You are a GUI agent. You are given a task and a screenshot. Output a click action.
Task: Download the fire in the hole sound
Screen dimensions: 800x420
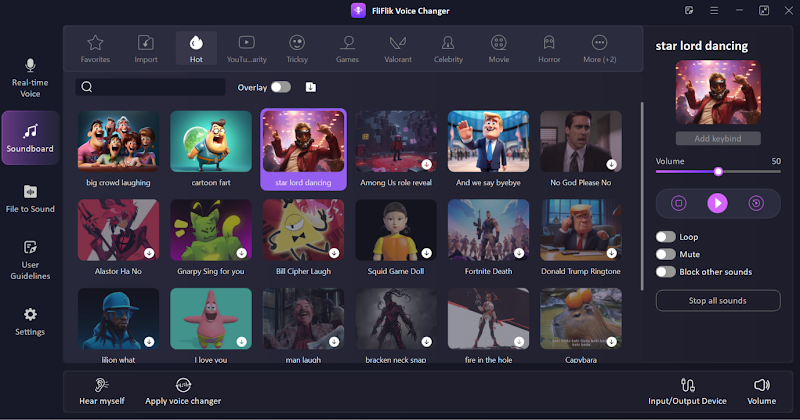click(519, 342)
